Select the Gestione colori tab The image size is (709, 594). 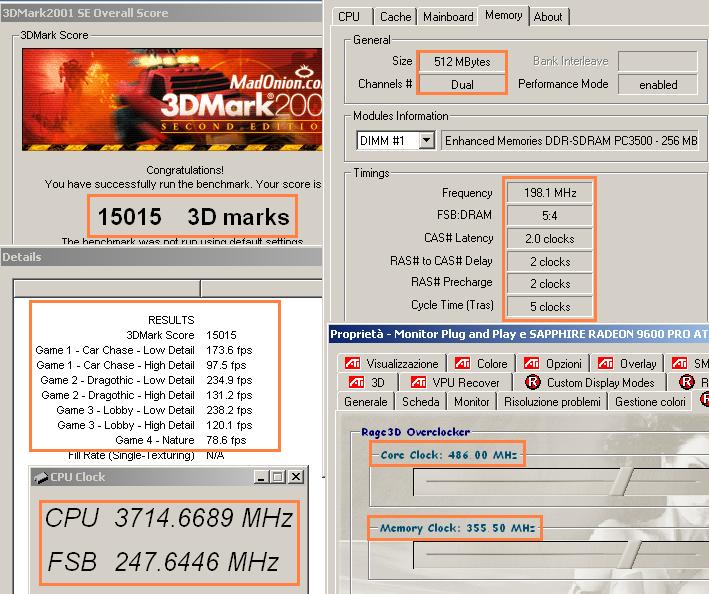pos(650,401)
